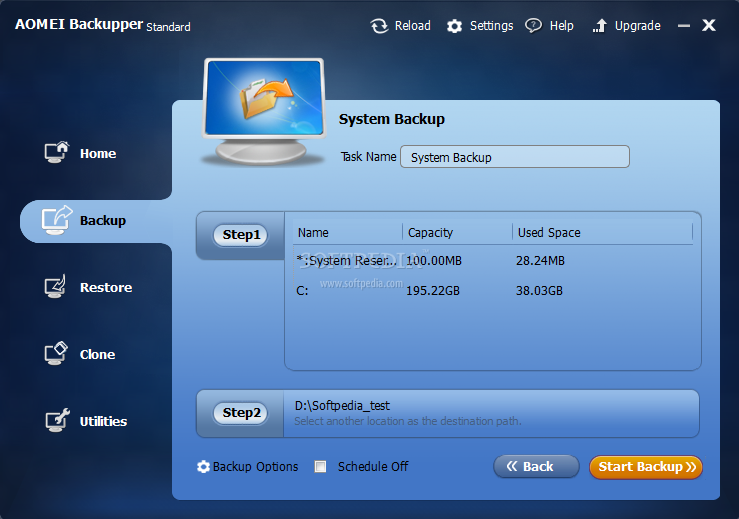The image size is (739, 519).
Task: Click the Backup Options gear icon
Action: [x=203, y=467]
